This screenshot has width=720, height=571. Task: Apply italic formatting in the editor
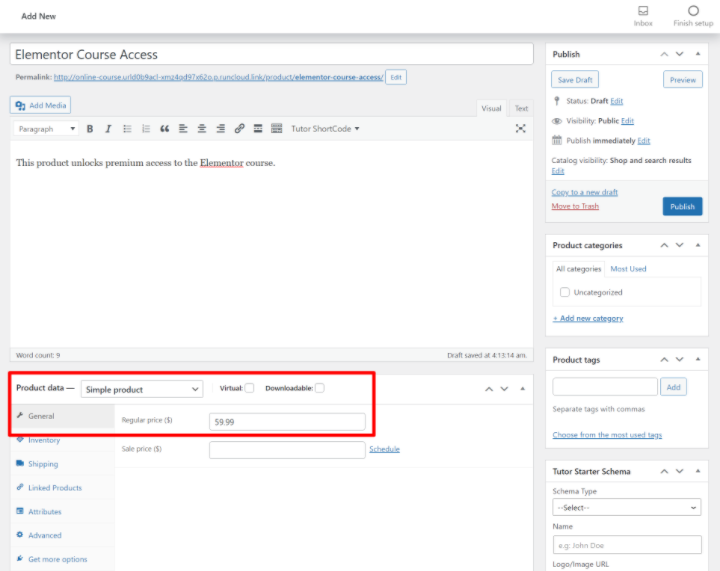(x=108, y=129)
